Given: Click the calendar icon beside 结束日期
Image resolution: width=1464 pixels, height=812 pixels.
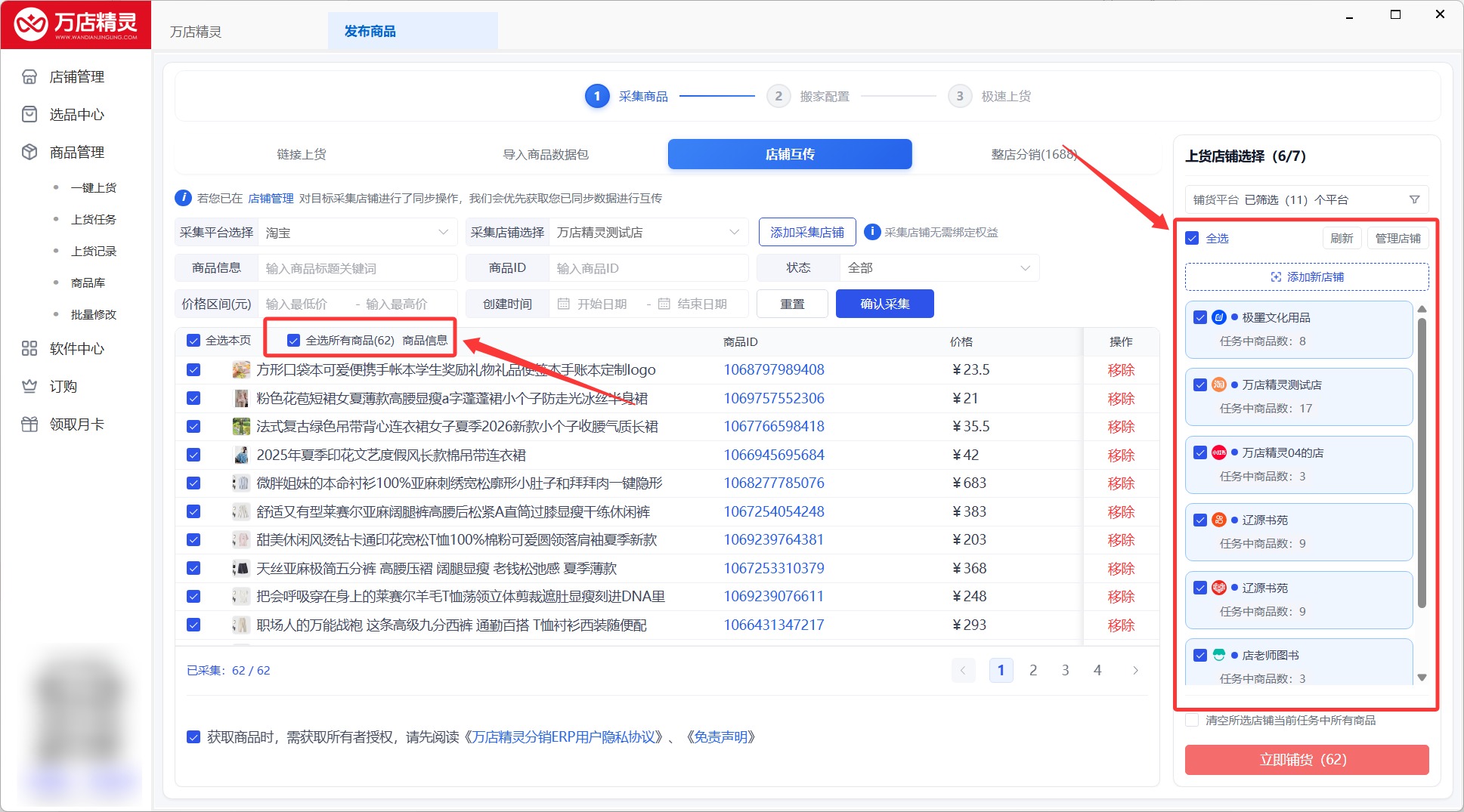Looking at the screenshot, I should coord(664,304).
